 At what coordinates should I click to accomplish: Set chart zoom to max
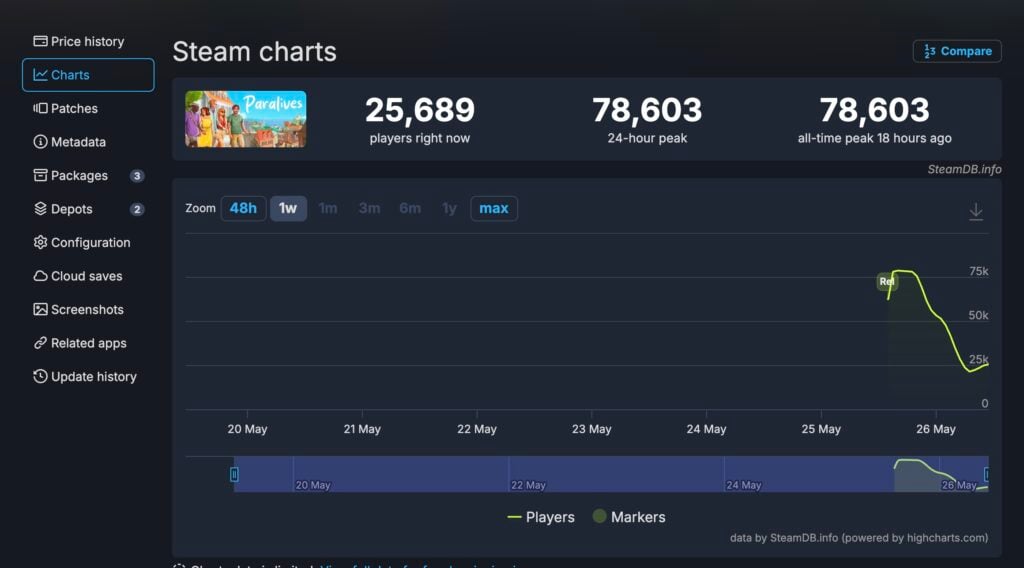[x=494, y=208]
